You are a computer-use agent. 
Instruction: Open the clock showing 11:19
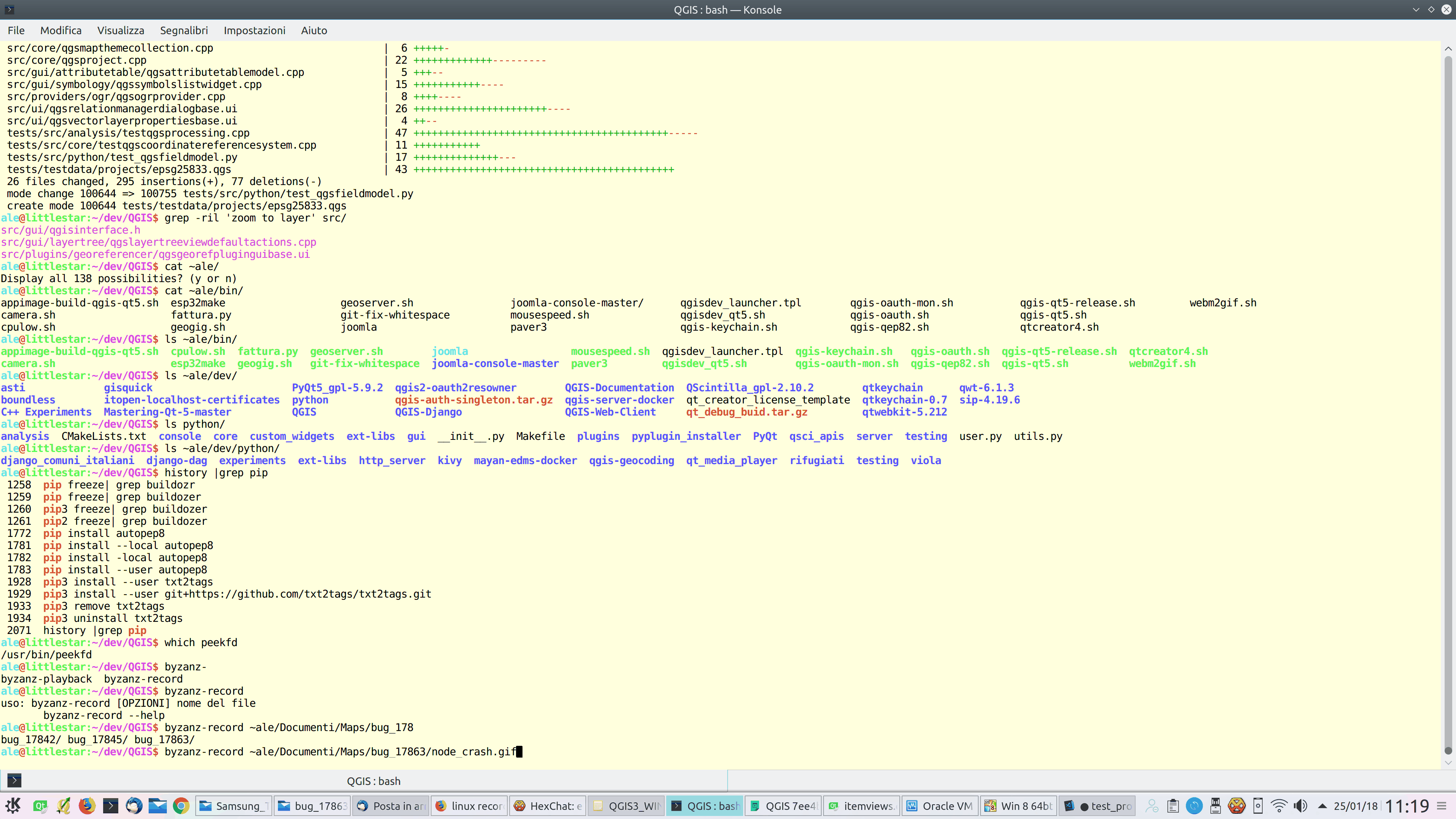[x=1407, y=806]
